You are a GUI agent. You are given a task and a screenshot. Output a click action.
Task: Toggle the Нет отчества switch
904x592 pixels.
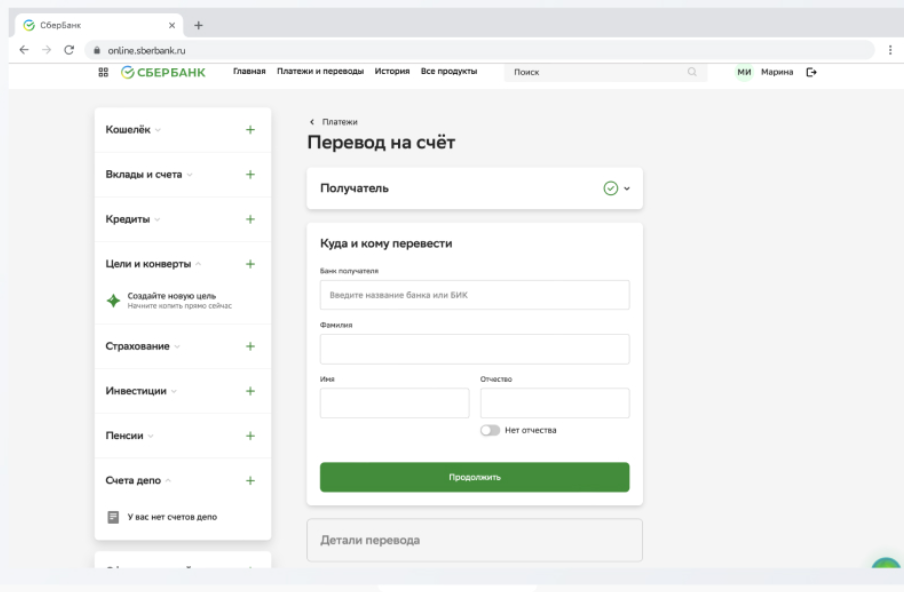[x=490, y=431]
